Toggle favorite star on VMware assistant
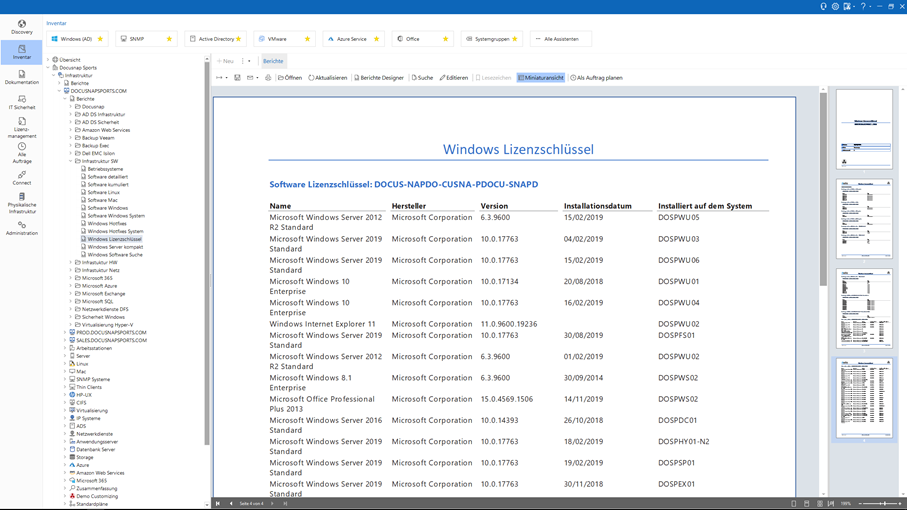 point(307,39)
